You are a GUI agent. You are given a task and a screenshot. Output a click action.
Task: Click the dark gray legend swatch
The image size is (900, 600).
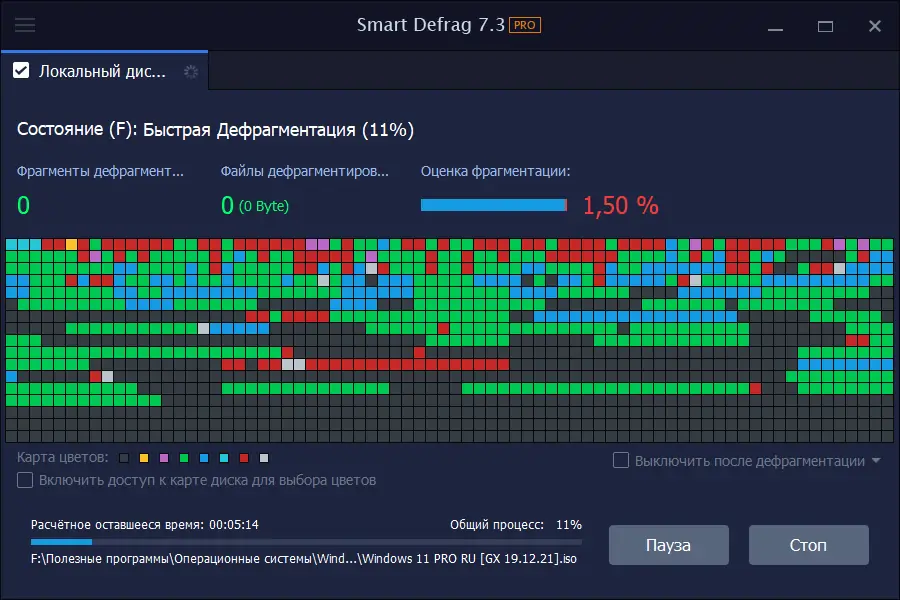click(123, 458)
